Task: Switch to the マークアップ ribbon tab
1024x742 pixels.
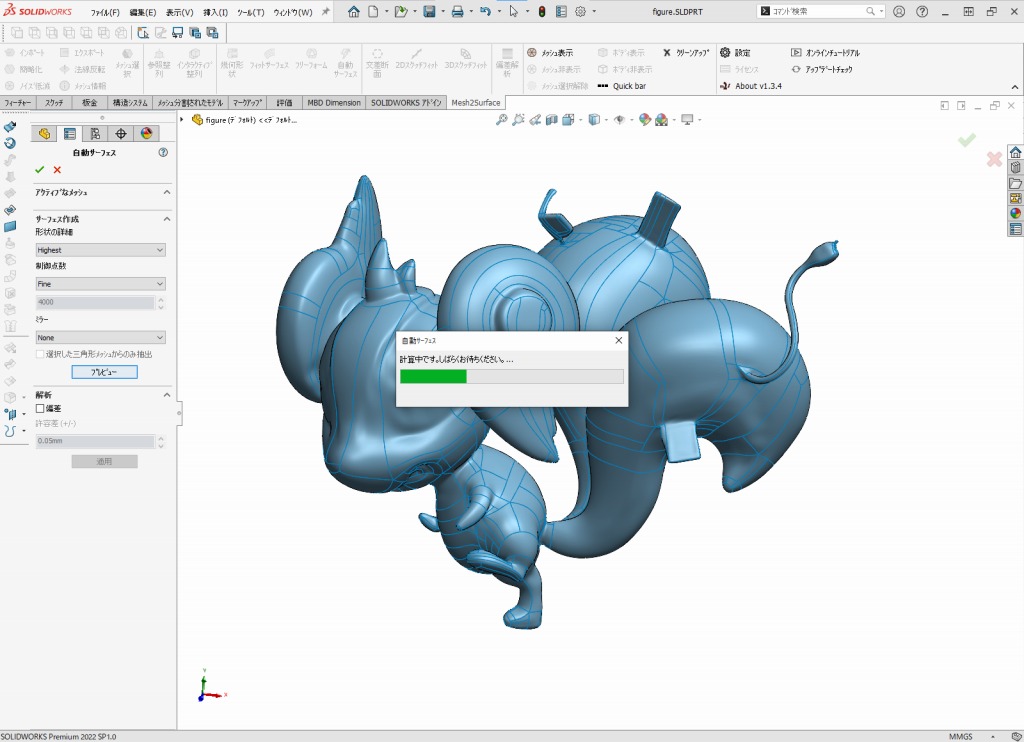Action: 248,103
